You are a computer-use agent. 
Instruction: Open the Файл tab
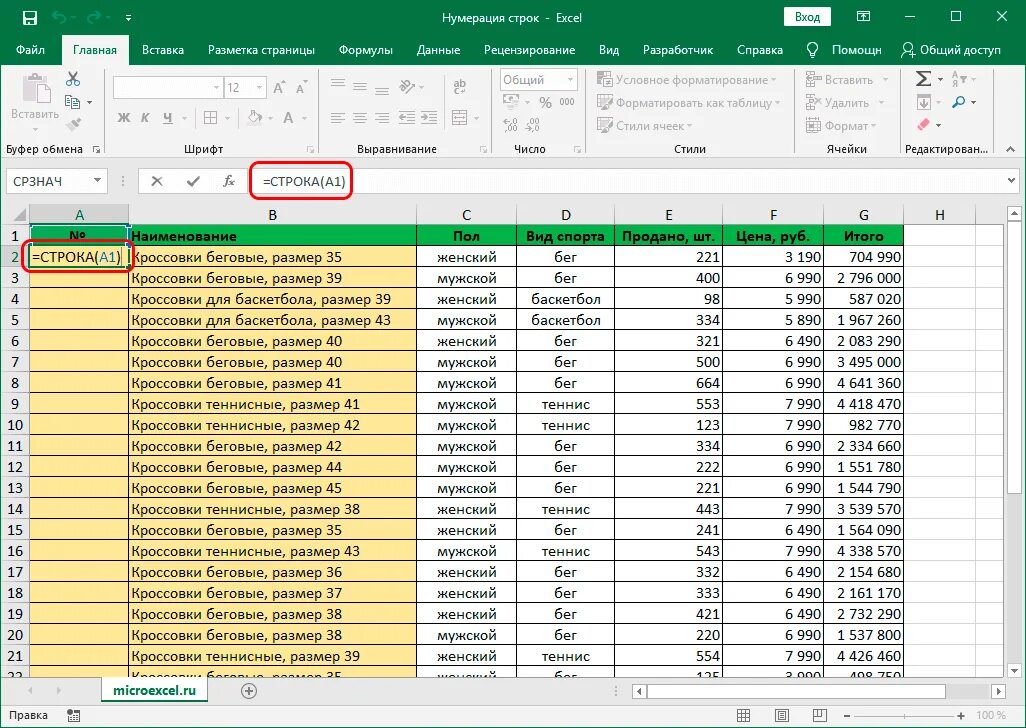click(30, 50)
